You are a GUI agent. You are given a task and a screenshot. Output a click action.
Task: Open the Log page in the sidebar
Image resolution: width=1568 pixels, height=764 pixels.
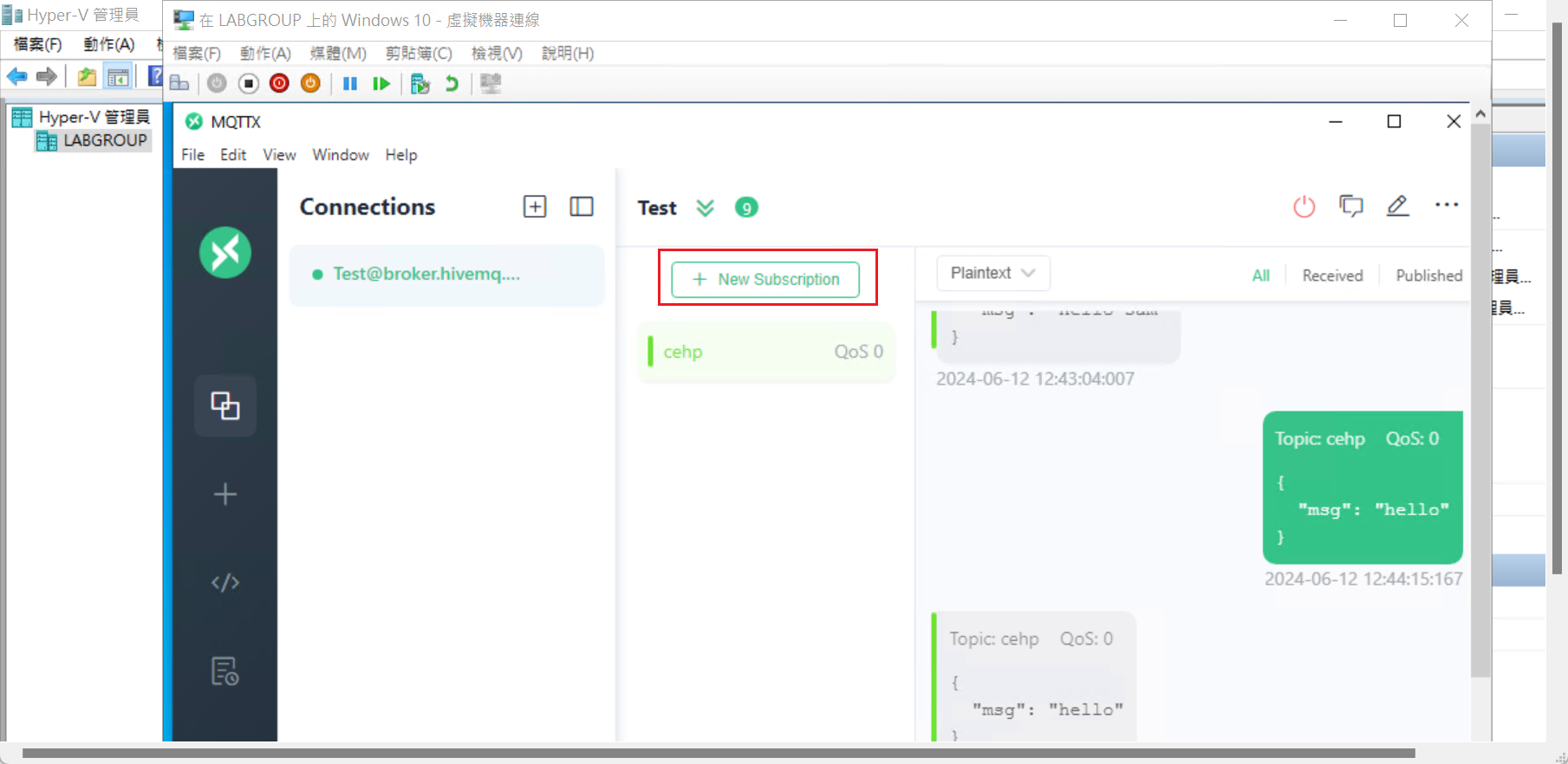225,671
